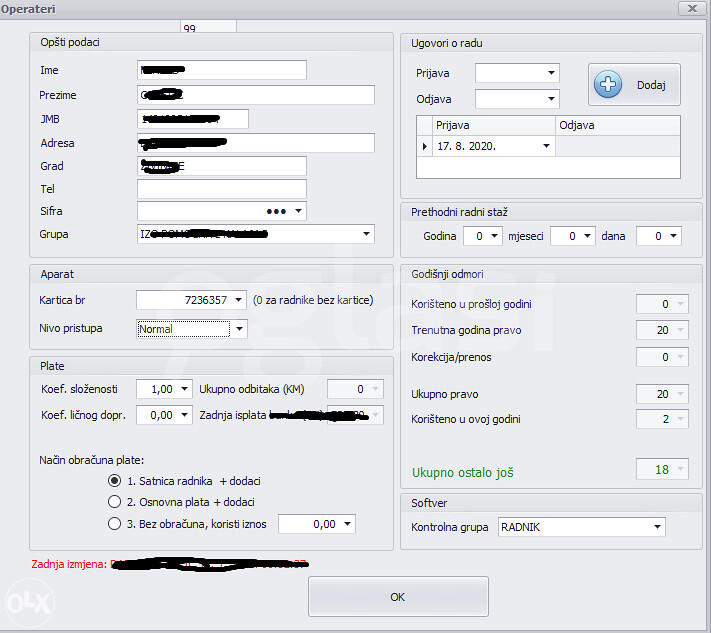
Task: Open the Prijava date dropdown
Action: click(550, 73)
